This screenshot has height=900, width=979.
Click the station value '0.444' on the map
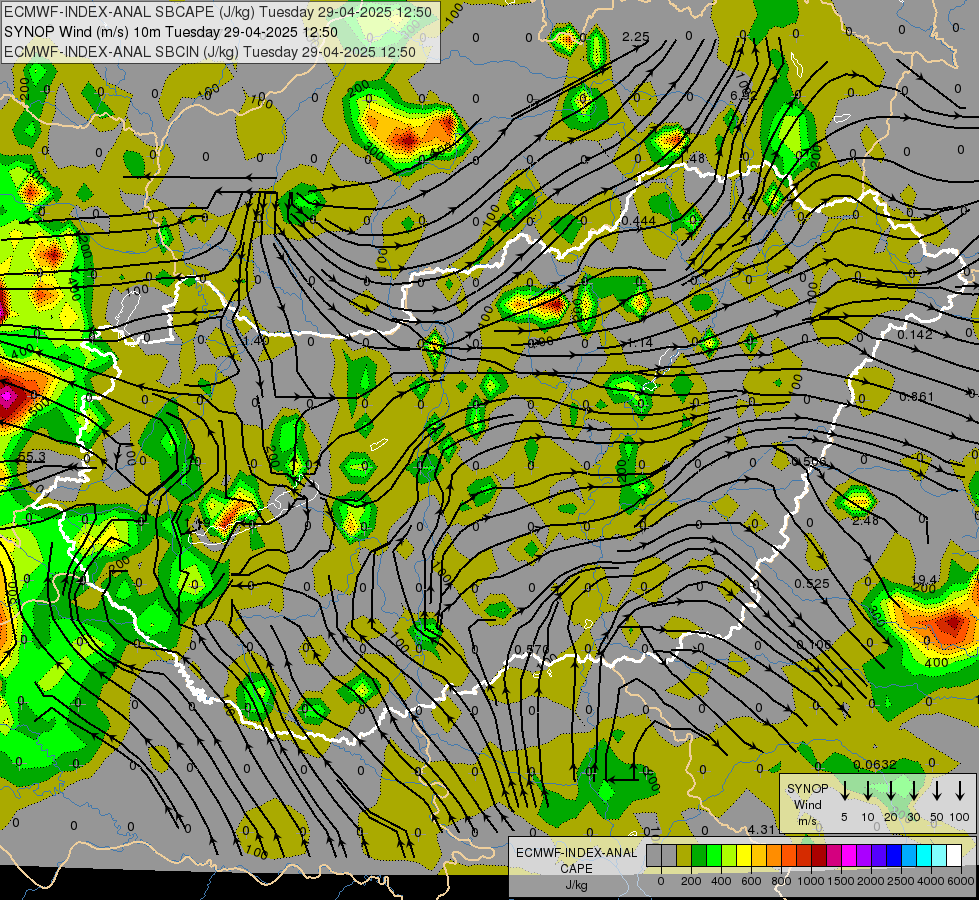tap(638, 221)
